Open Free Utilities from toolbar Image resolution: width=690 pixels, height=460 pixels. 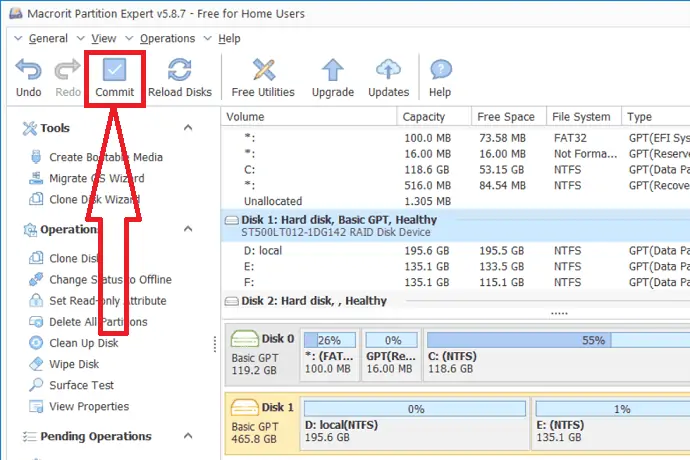pyautogui.click(x=263, y=78)
